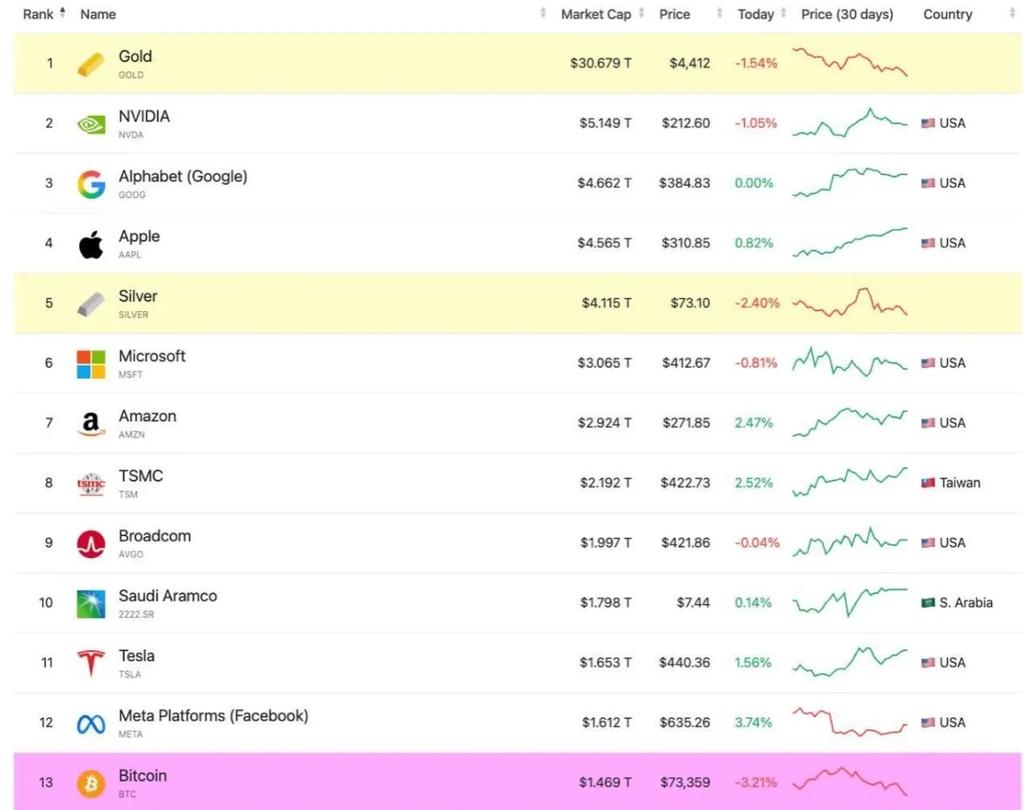The image size is (1024, 810).
Task: Open the Saudi Aramco link
Action: click(168, 596)
